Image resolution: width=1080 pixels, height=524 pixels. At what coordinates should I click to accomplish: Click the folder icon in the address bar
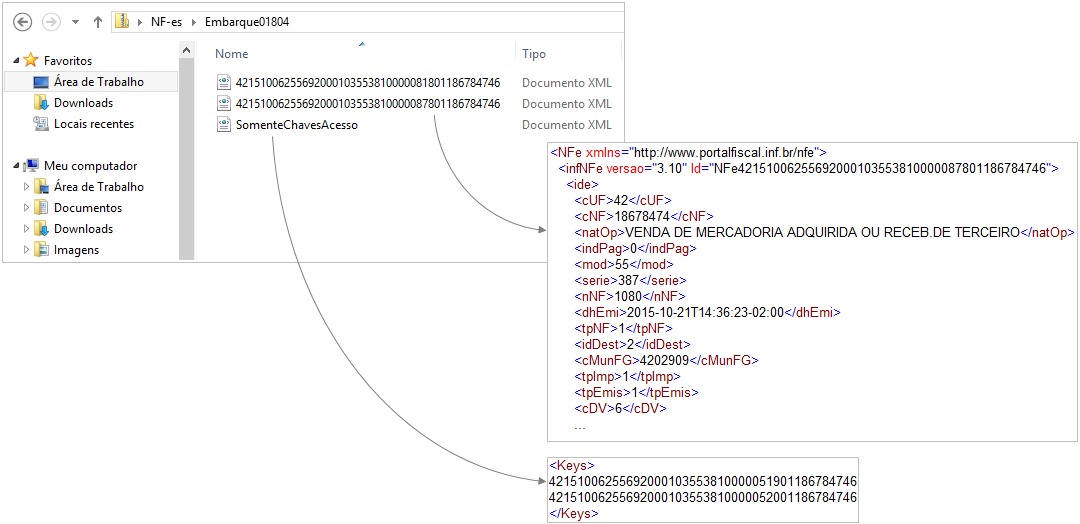(121, 21)
